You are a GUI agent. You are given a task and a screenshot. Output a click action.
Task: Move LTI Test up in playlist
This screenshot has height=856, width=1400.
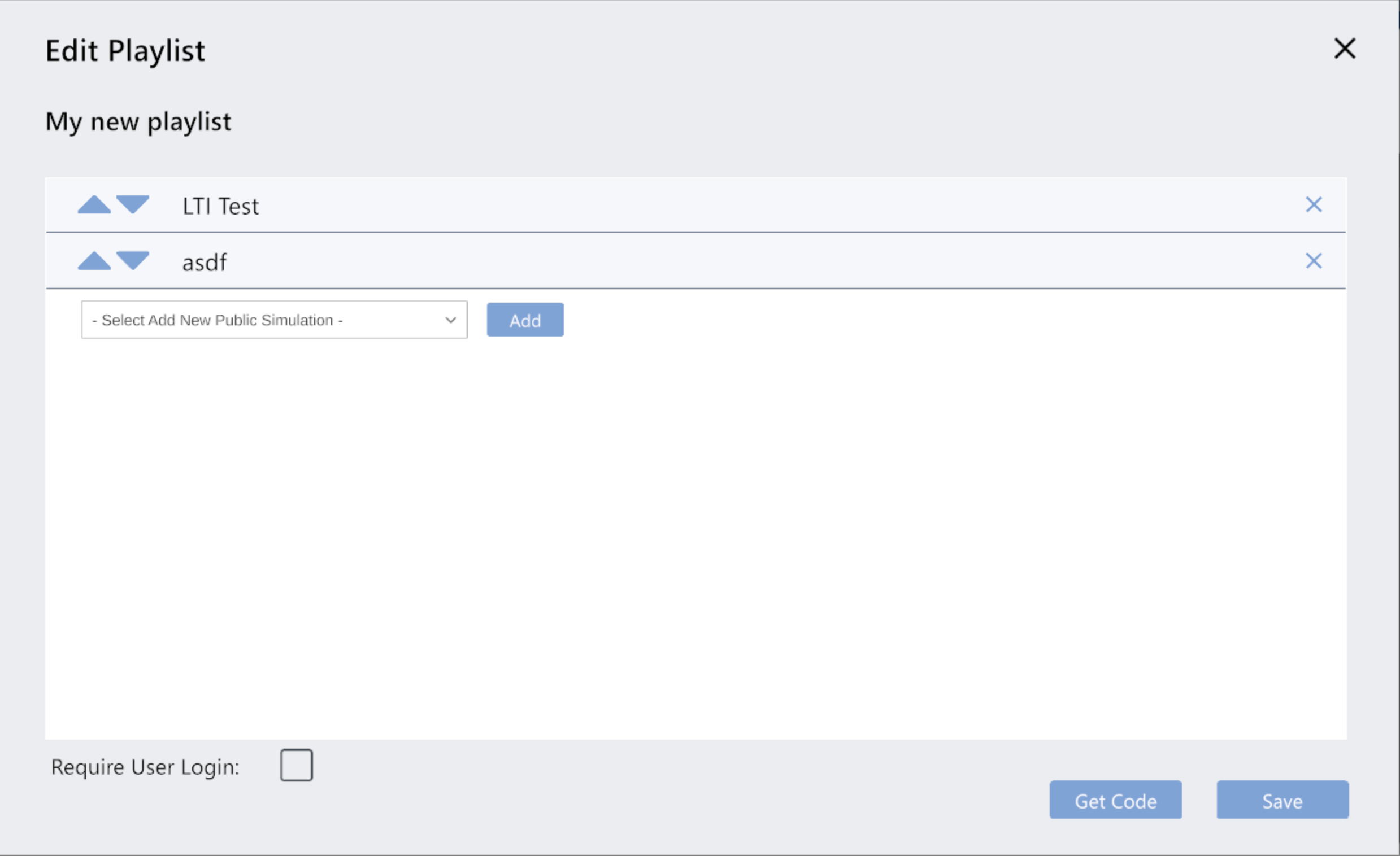point(94,205)
